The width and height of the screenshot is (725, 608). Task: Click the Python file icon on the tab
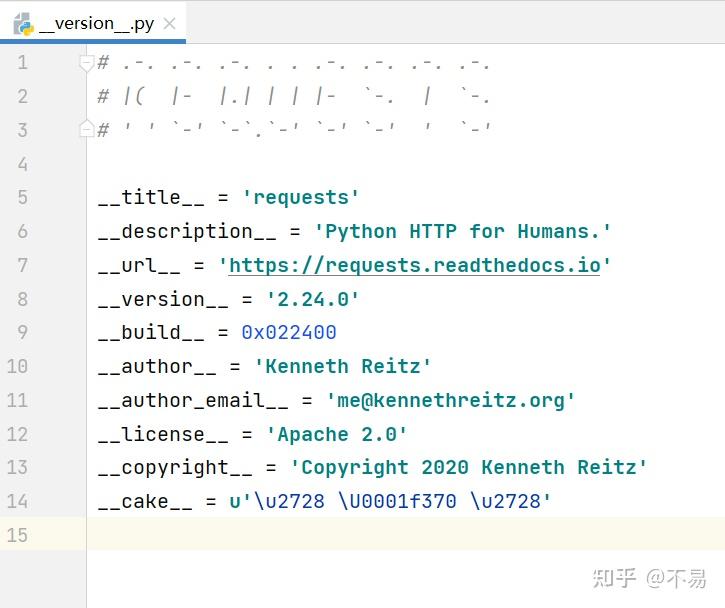[x=23, y=24]
